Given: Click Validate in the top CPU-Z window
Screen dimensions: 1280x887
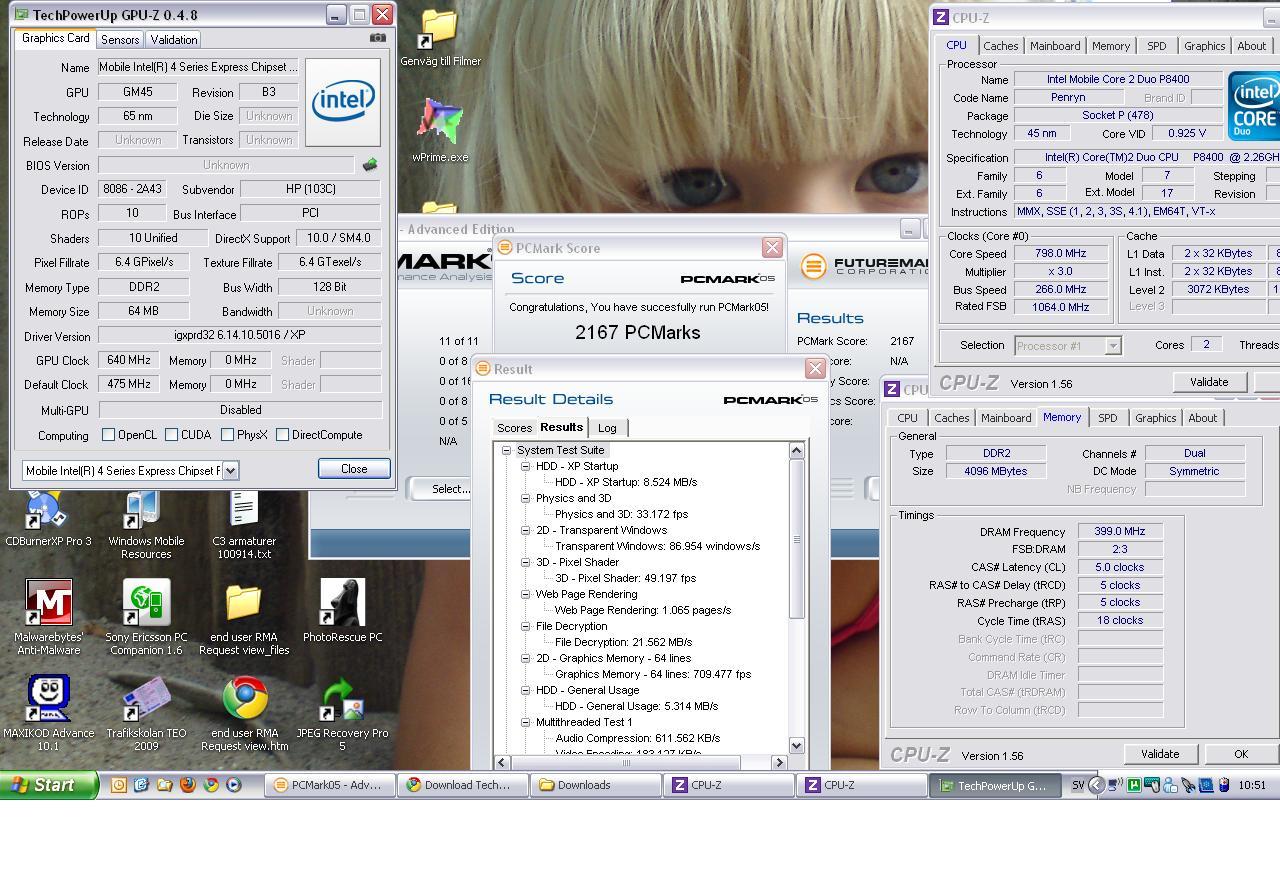Looking at the screenshot, I should click(x=1209, y=382).
